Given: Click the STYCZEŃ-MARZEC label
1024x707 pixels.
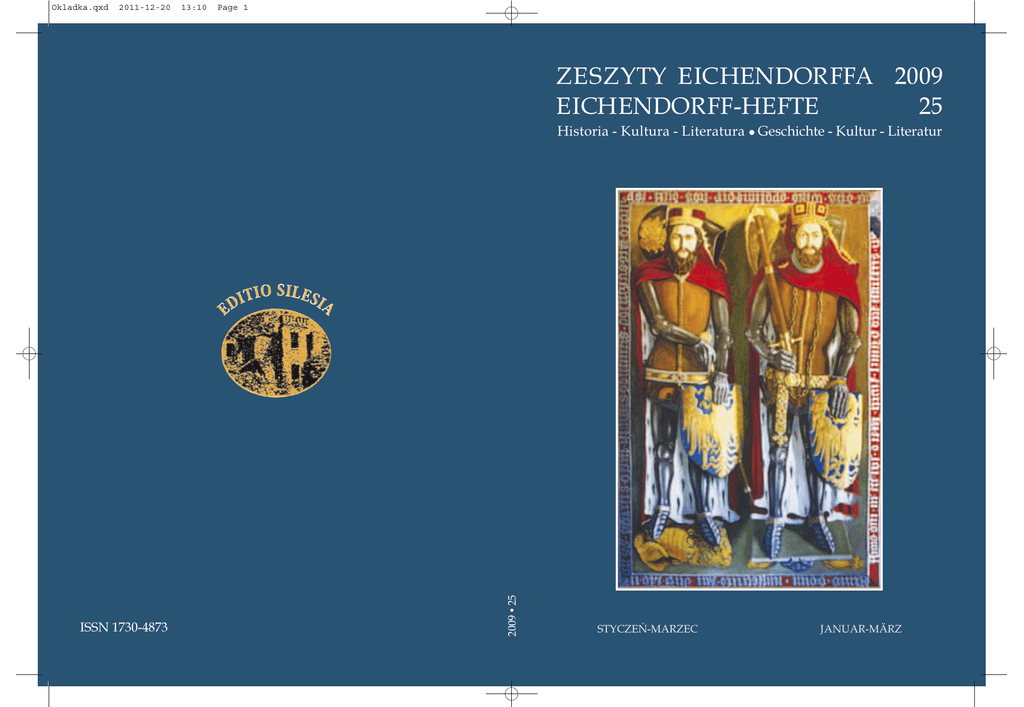Looking at the screenshot, I should pos(647,629).
